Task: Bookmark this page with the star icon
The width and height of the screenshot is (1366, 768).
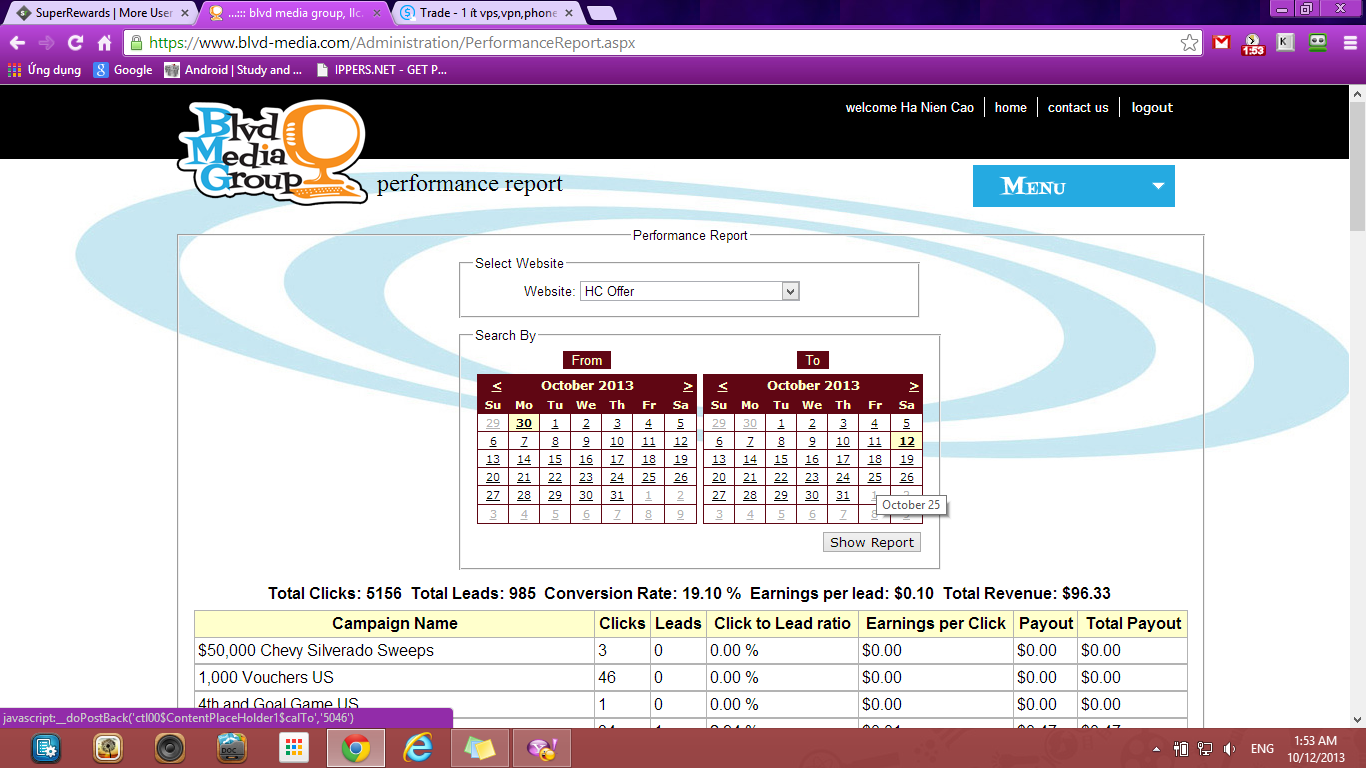Action: (x=1189, y=43)
